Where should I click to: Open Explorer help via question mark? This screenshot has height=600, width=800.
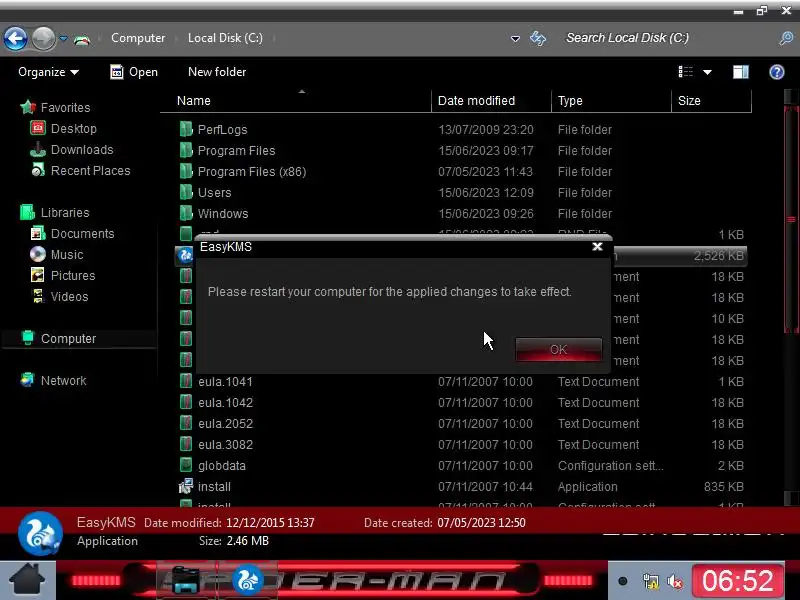pyautogui.click(x=777, y=72)
